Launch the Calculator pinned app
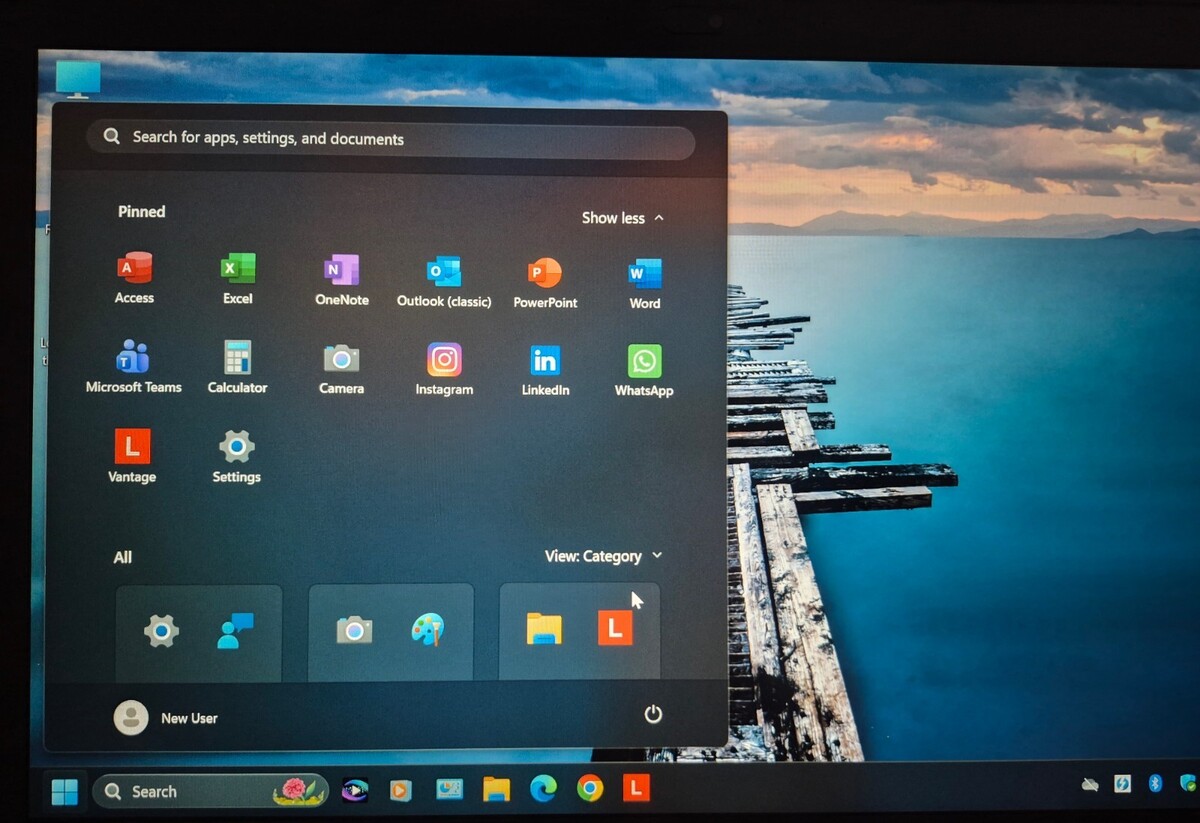Image resolution: width=1200 pixels, height=823 pixels. pos(237,367)
